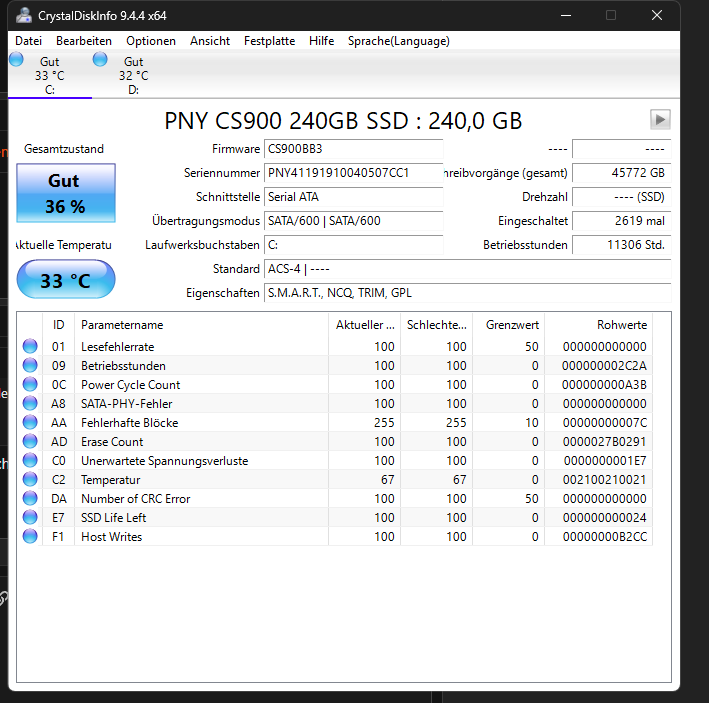Open the Ansicht menu

click(x=210, y=41)
